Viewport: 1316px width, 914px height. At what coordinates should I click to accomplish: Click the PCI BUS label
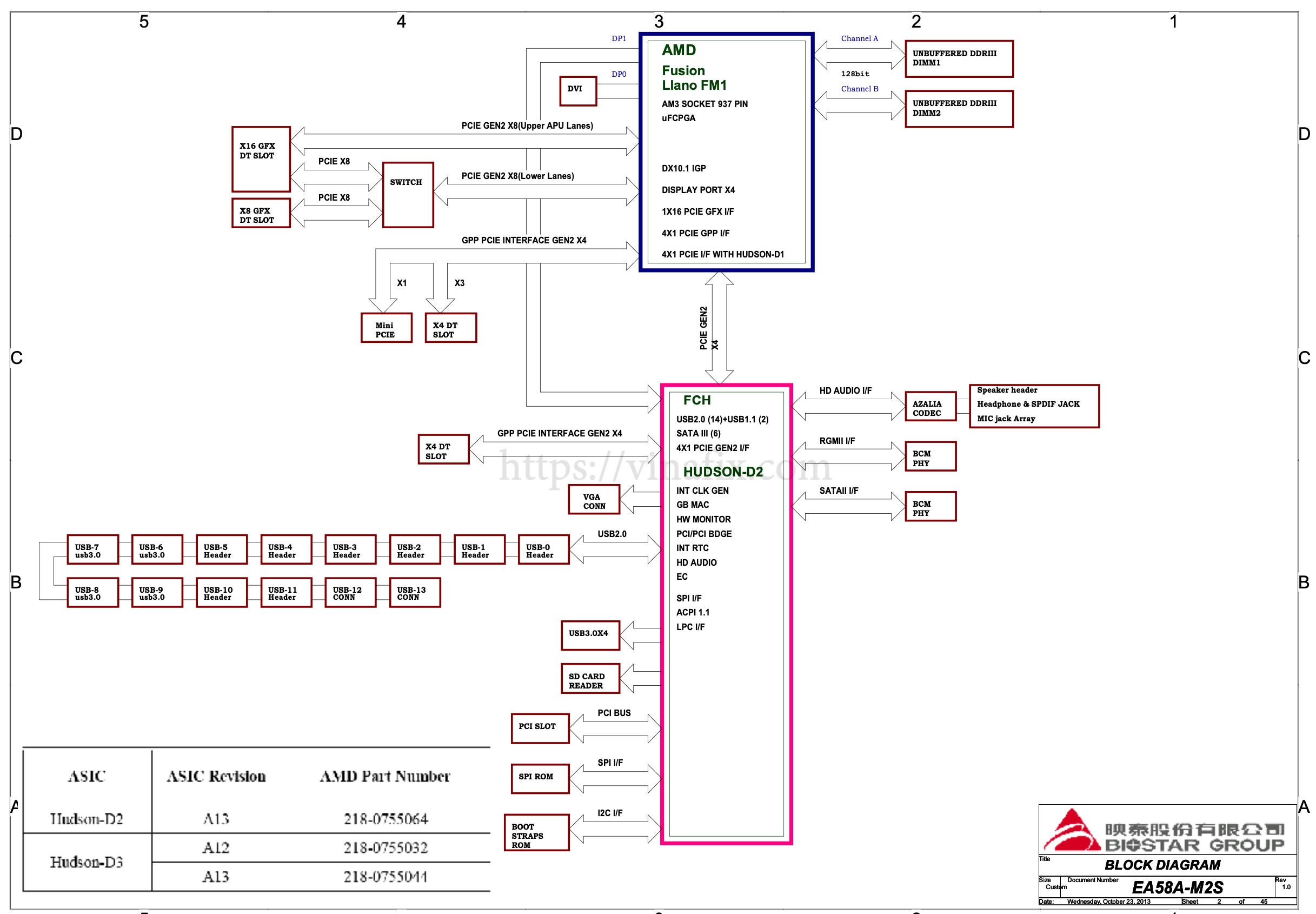(x=614, y=713)
